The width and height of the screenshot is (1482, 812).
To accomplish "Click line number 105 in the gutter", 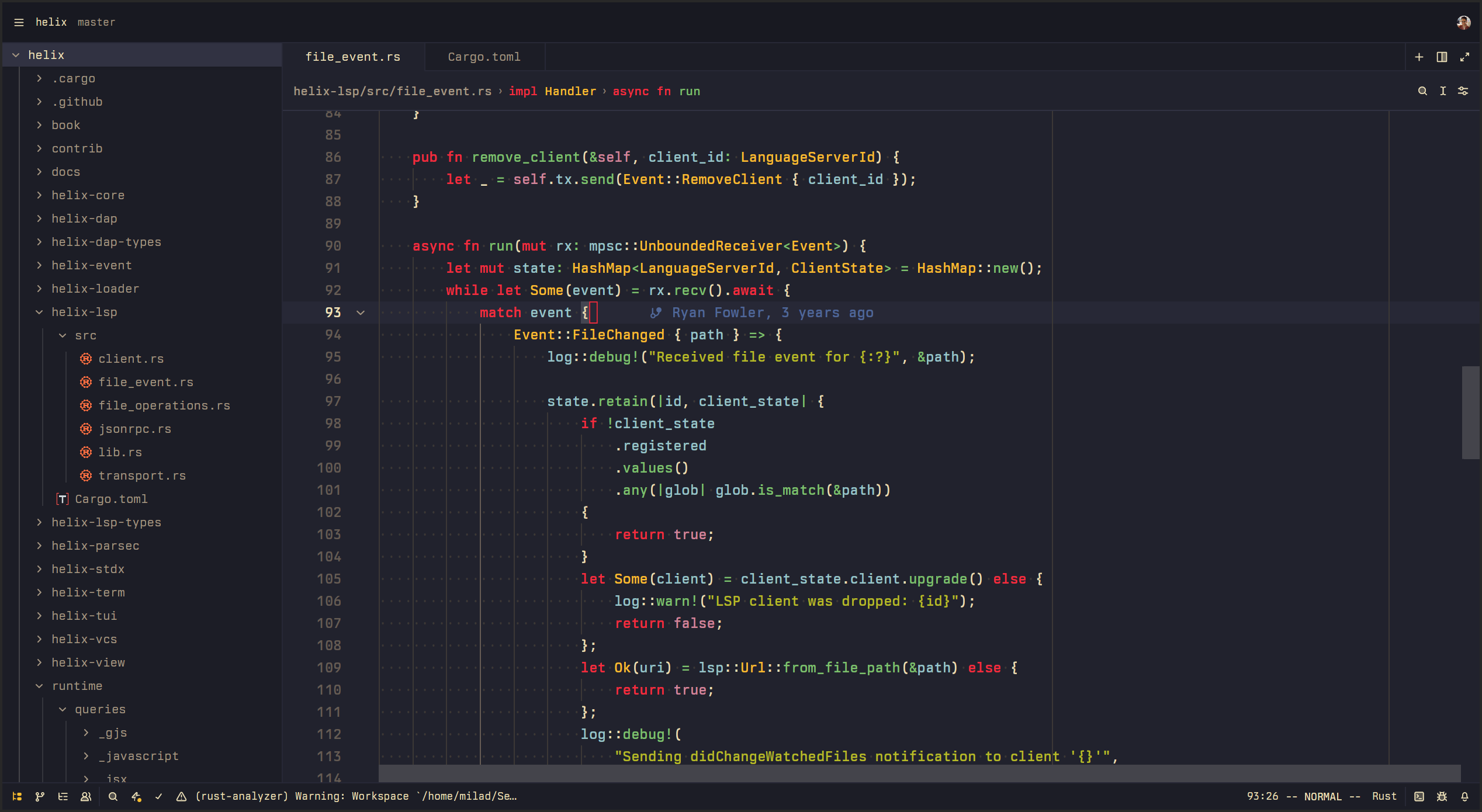I will [x=329, y=579].
